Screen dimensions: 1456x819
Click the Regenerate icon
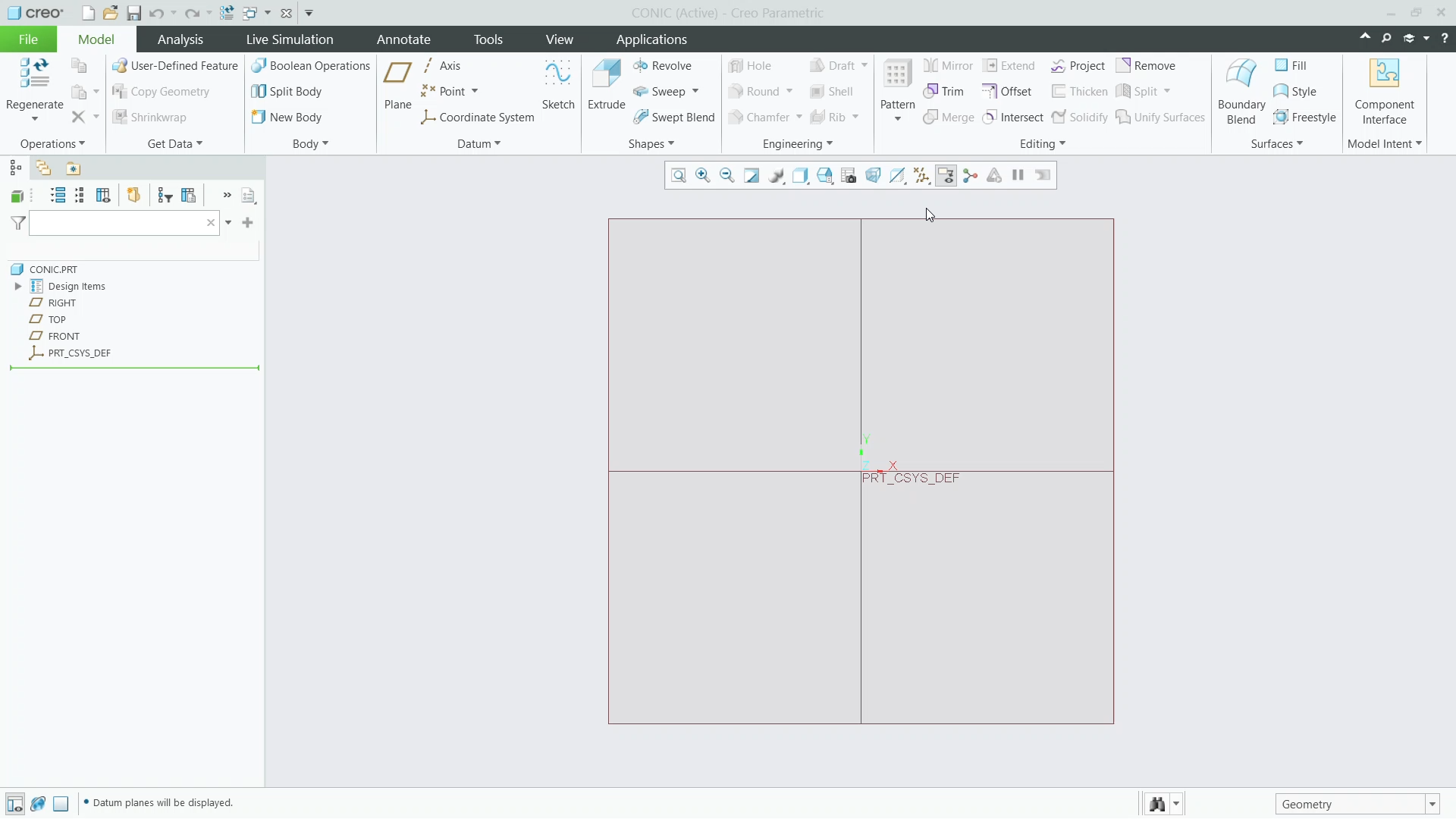[34, 74]
